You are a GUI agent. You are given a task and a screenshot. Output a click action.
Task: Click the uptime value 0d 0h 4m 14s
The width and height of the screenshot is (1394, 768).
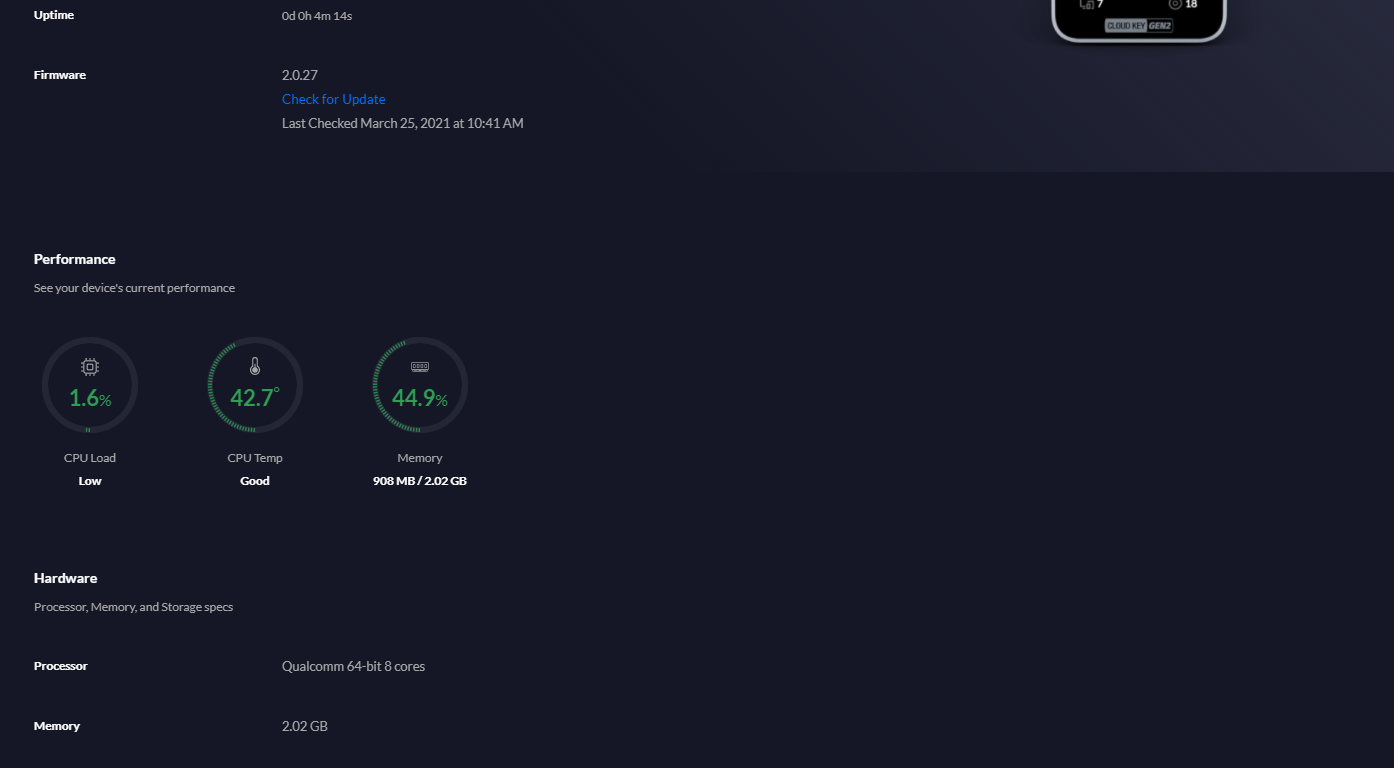point(317,15)
